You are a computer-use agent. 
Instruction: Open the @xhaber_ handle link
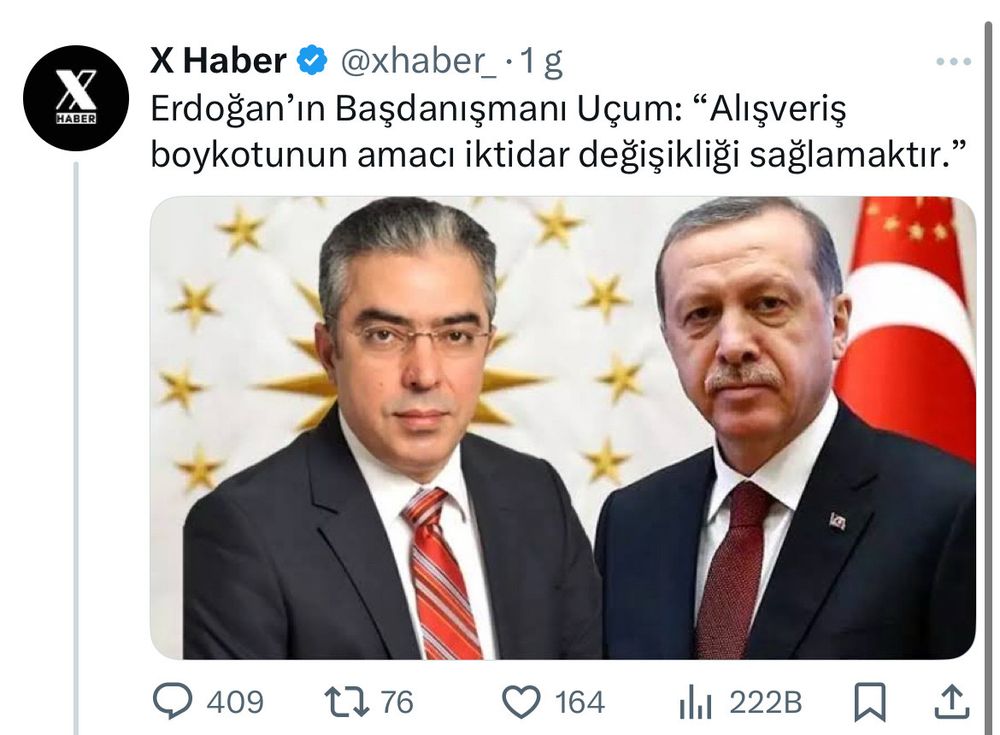[418, 62]
